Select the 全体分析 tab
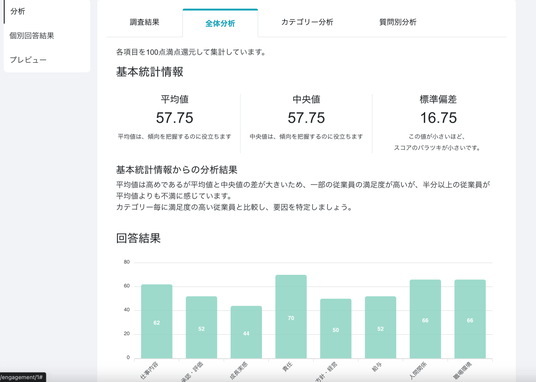This screenshot has height=382, width=536. point(220,23)
